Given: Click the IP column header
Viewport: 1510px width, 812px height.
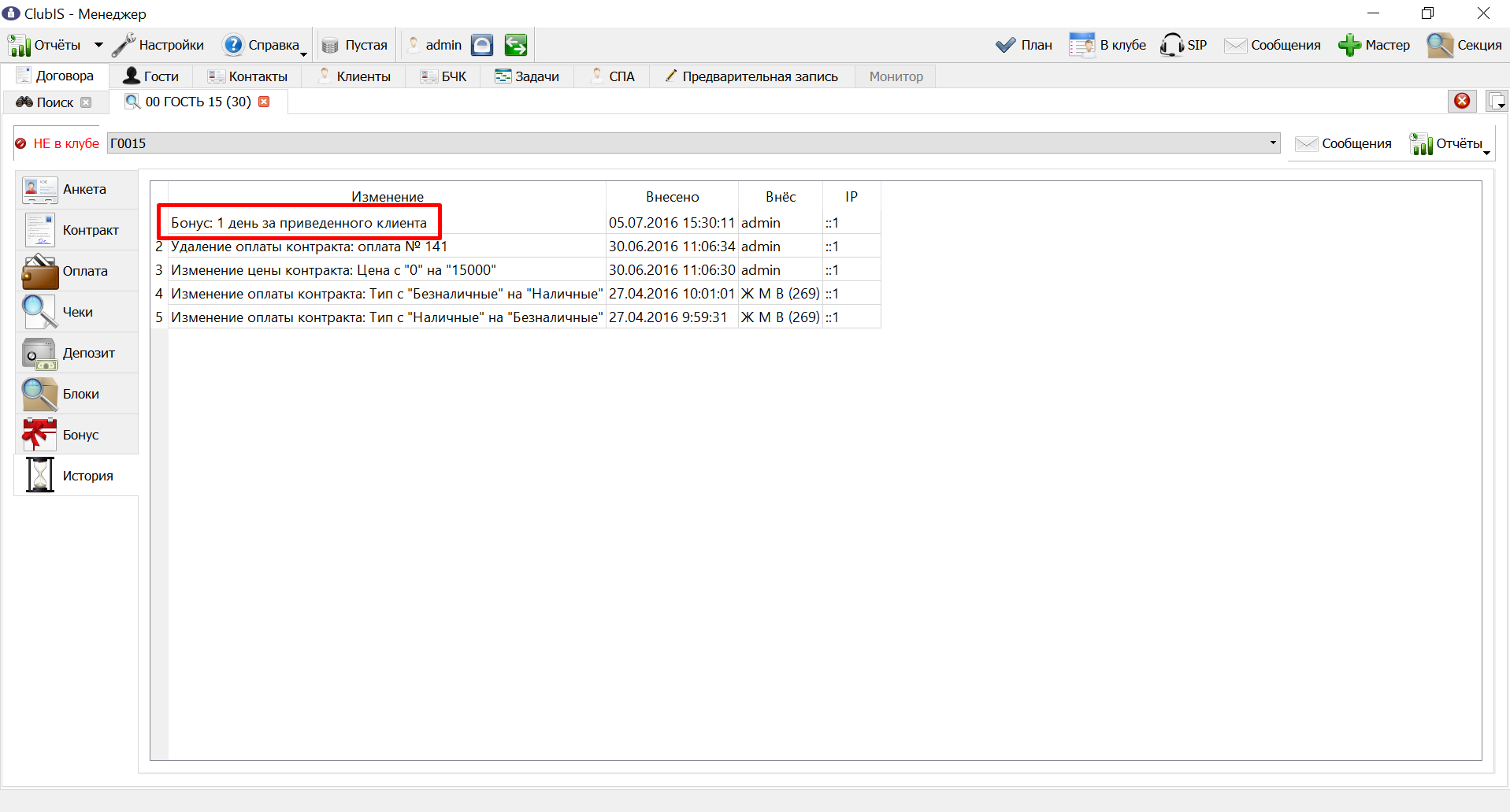Looking at the screenshot, I should point(851,197).
